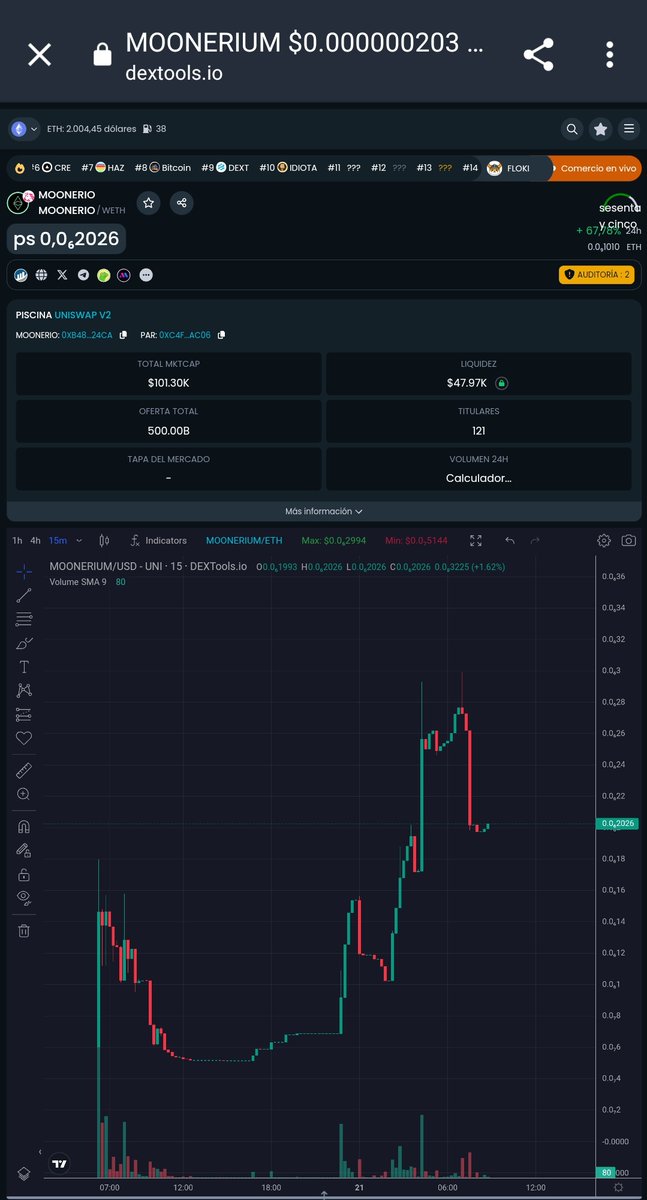The height and width of the screenshot is (1200, 647).
Task: Open the token X (Twitter) link
Action: coord(62,274)
